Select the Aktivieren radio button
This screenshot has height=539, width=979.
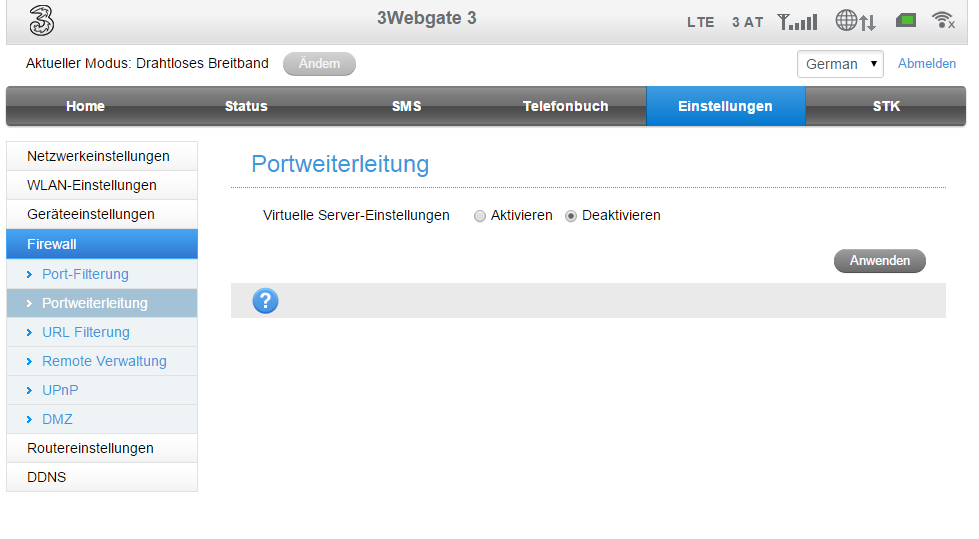pos(480,216)
